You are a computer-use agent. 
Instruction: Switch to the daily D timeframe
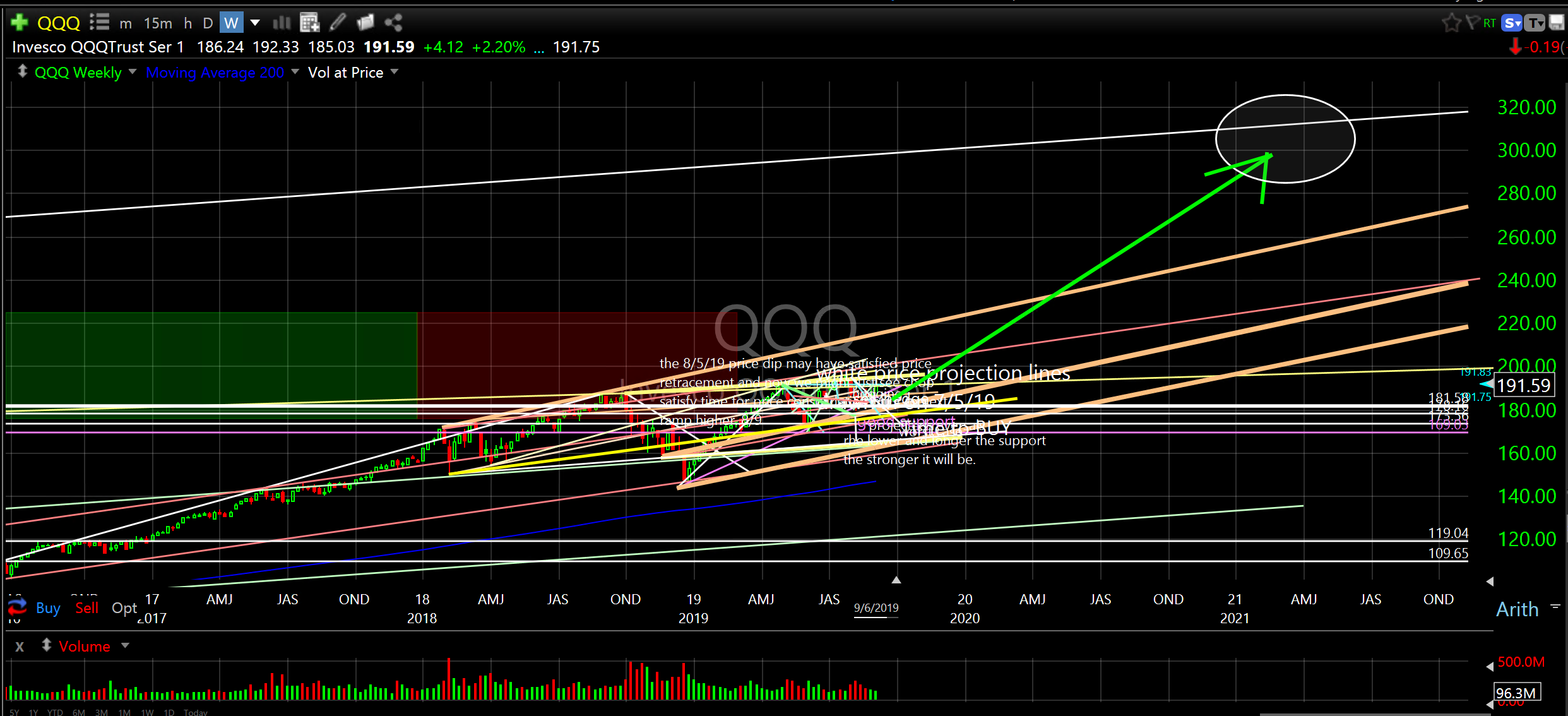click(208, 23)
